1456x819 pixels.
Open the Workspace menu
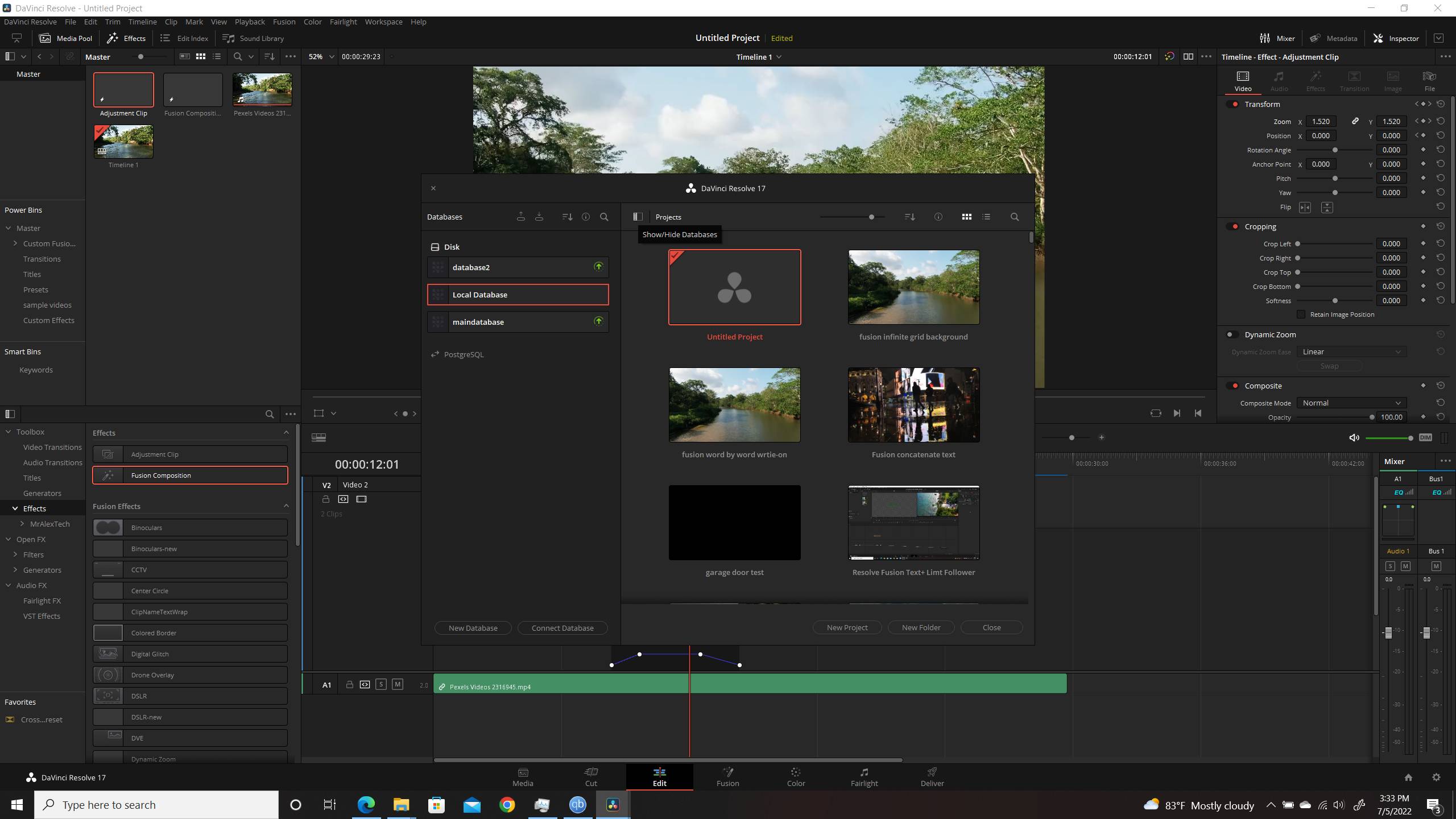(x=383, y=22)
